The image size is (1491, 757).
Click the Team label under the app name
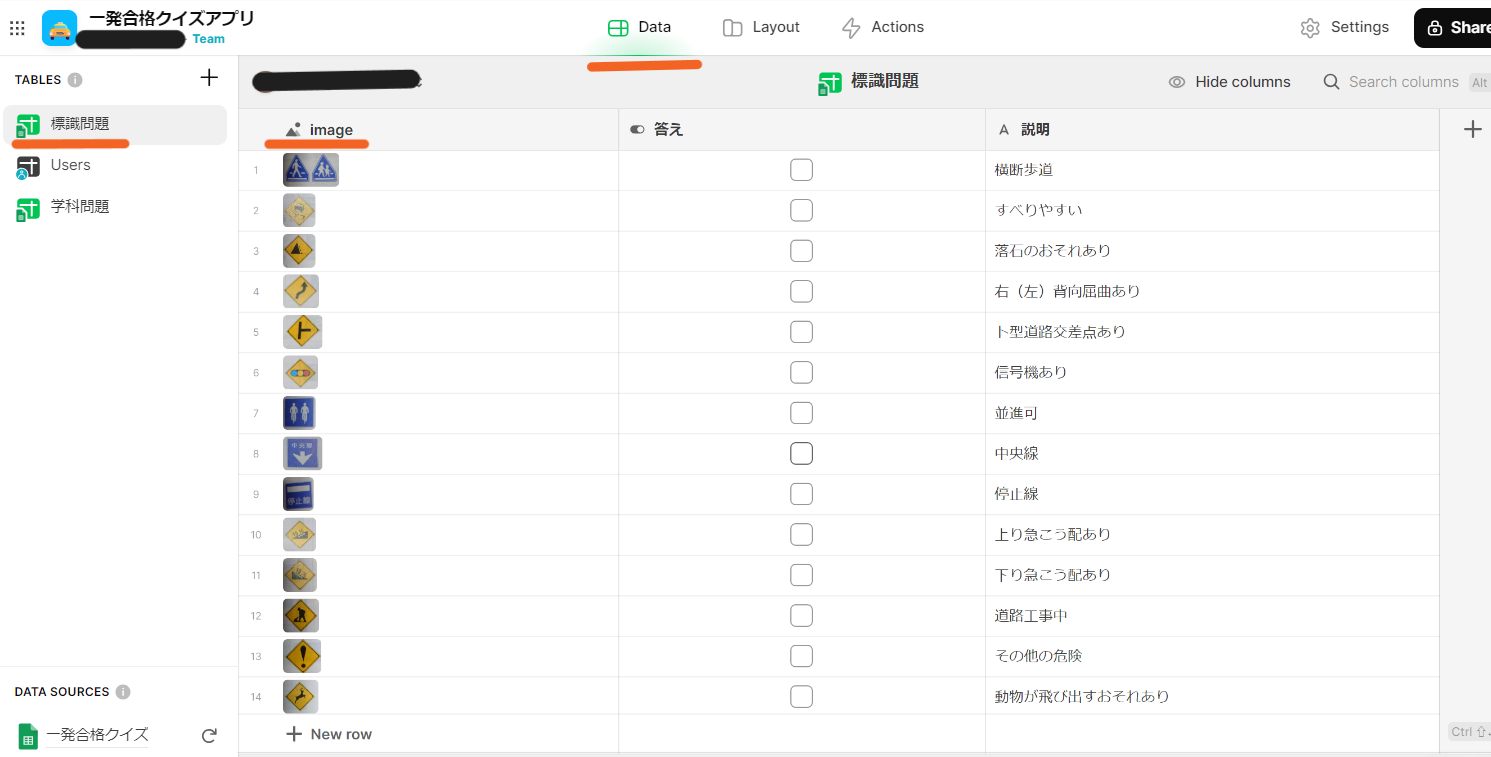(x=209, y=39)
